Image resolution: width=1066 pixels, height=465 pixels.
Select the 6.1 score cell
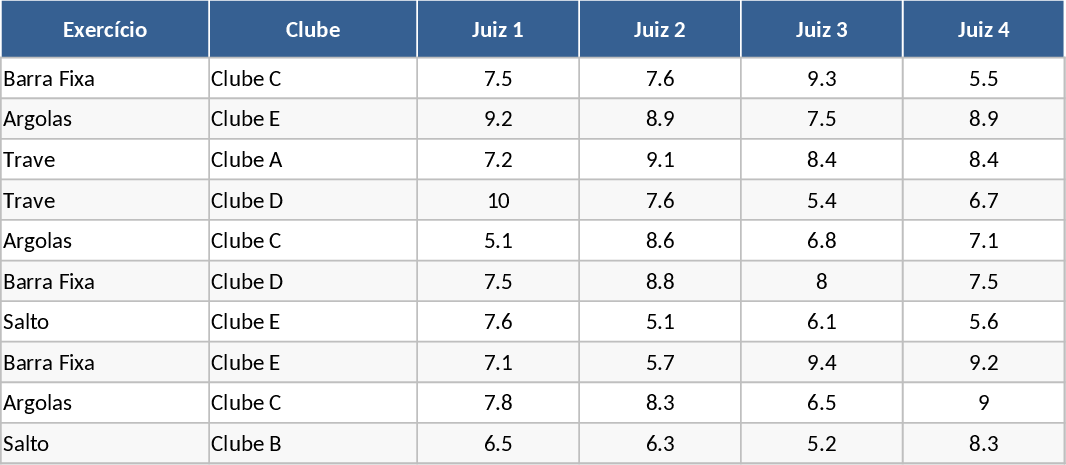point(822,322)
